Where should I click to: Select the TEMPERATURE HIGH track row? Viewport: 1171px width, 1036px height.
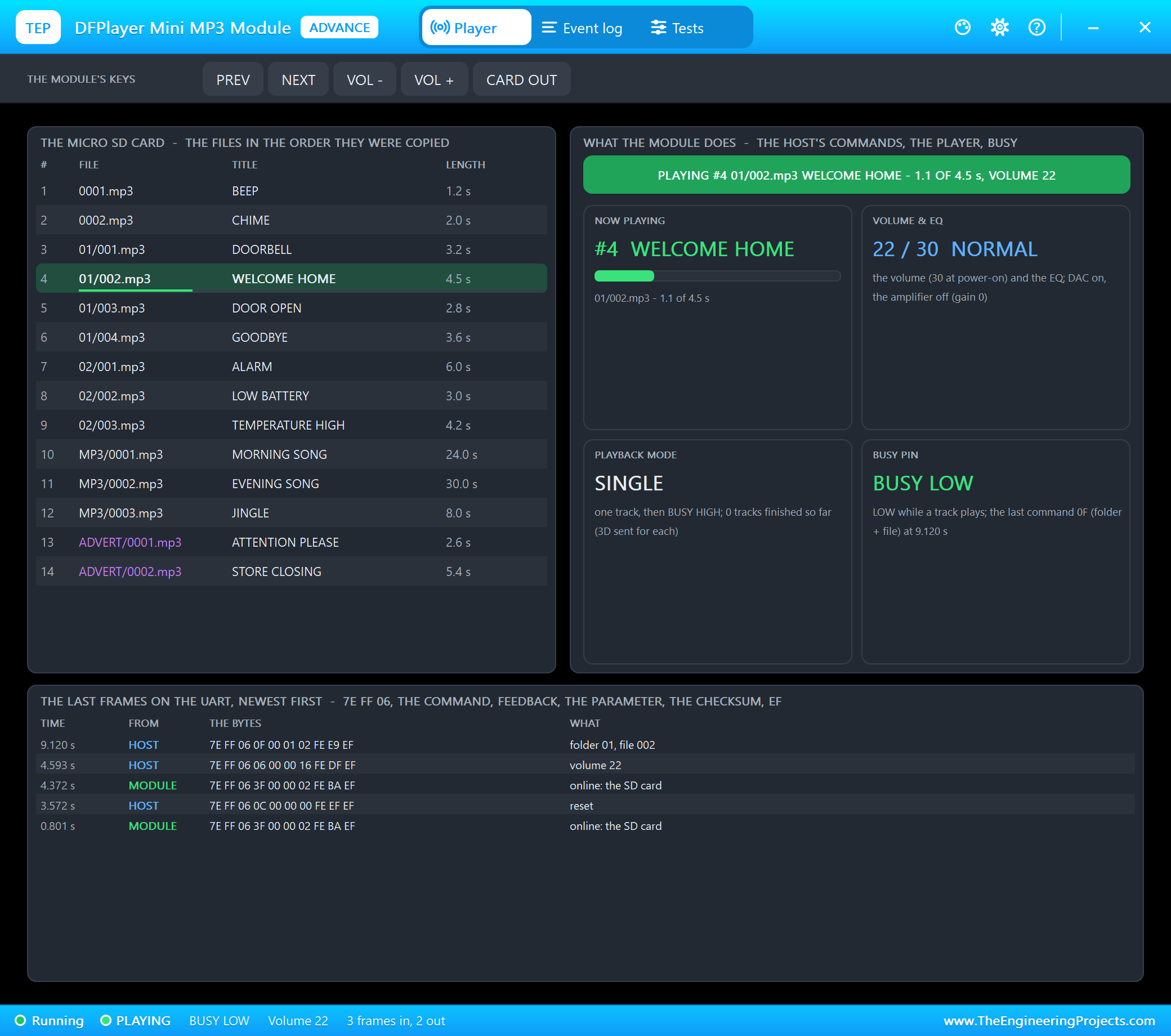[x=291, y=425]
